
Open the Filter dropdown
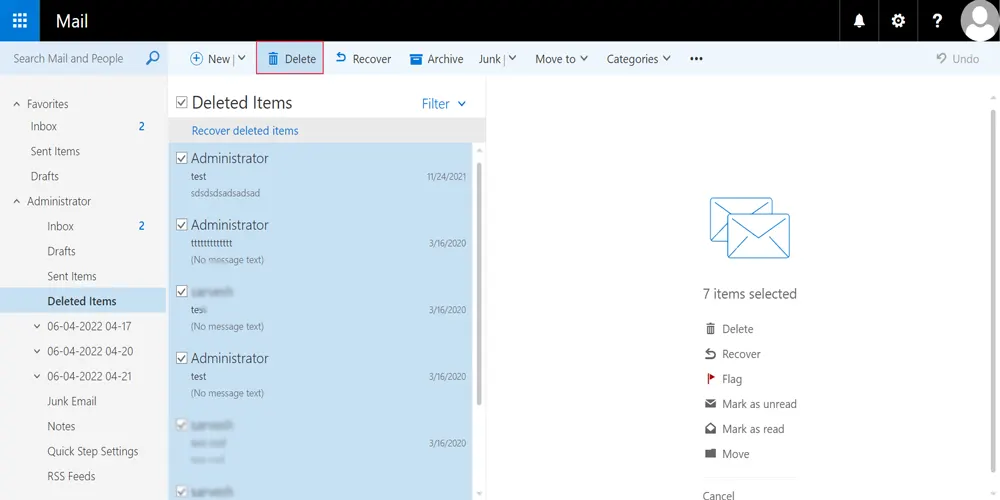(444, 103)
